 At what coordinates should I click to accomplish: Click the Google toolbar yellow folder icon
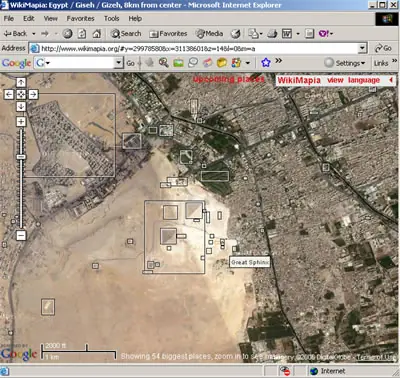222,63
